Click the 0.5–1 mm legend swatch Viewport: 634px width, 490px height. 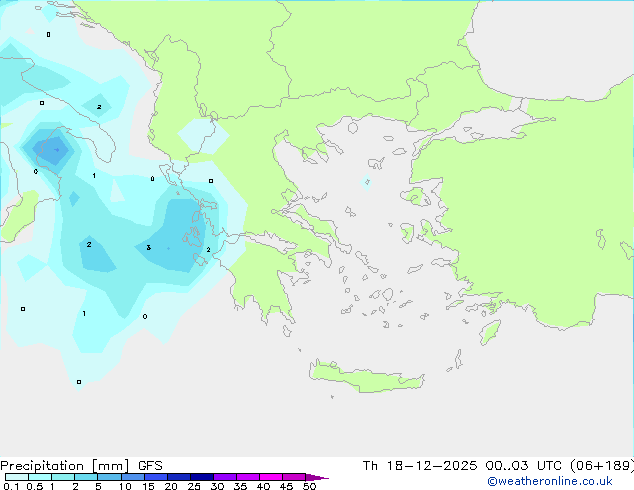click(x=40, y=477)
